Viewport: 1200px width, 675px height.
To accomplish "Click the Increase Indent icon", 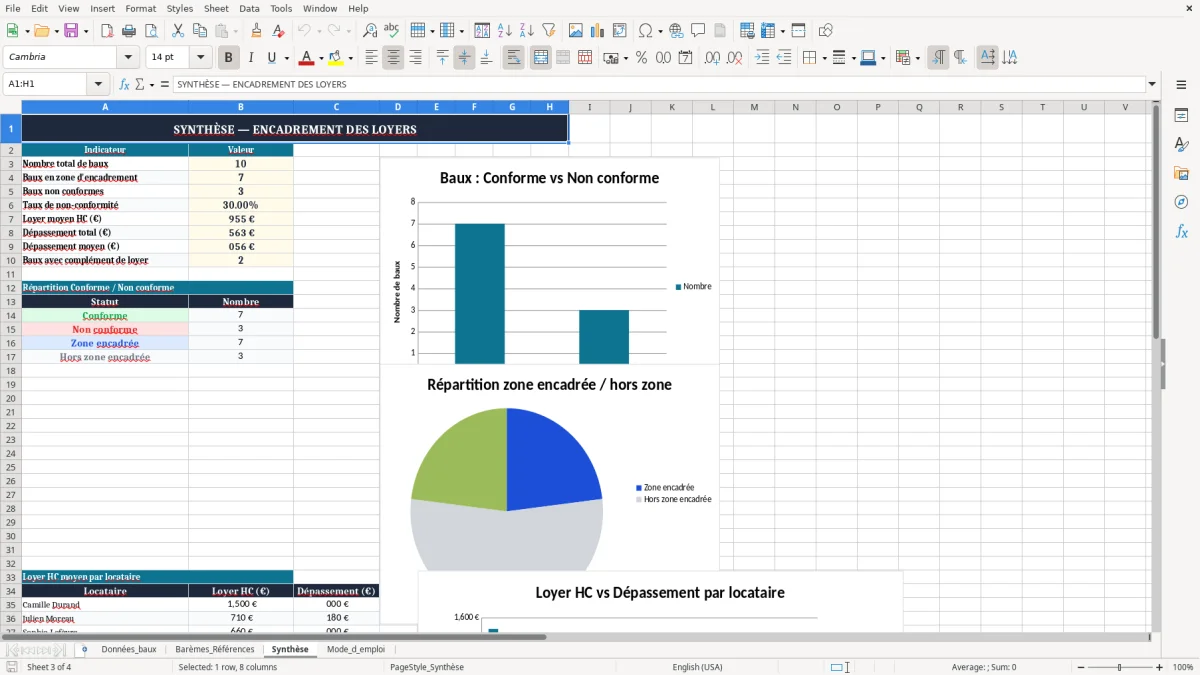I will tap(762, 58).
